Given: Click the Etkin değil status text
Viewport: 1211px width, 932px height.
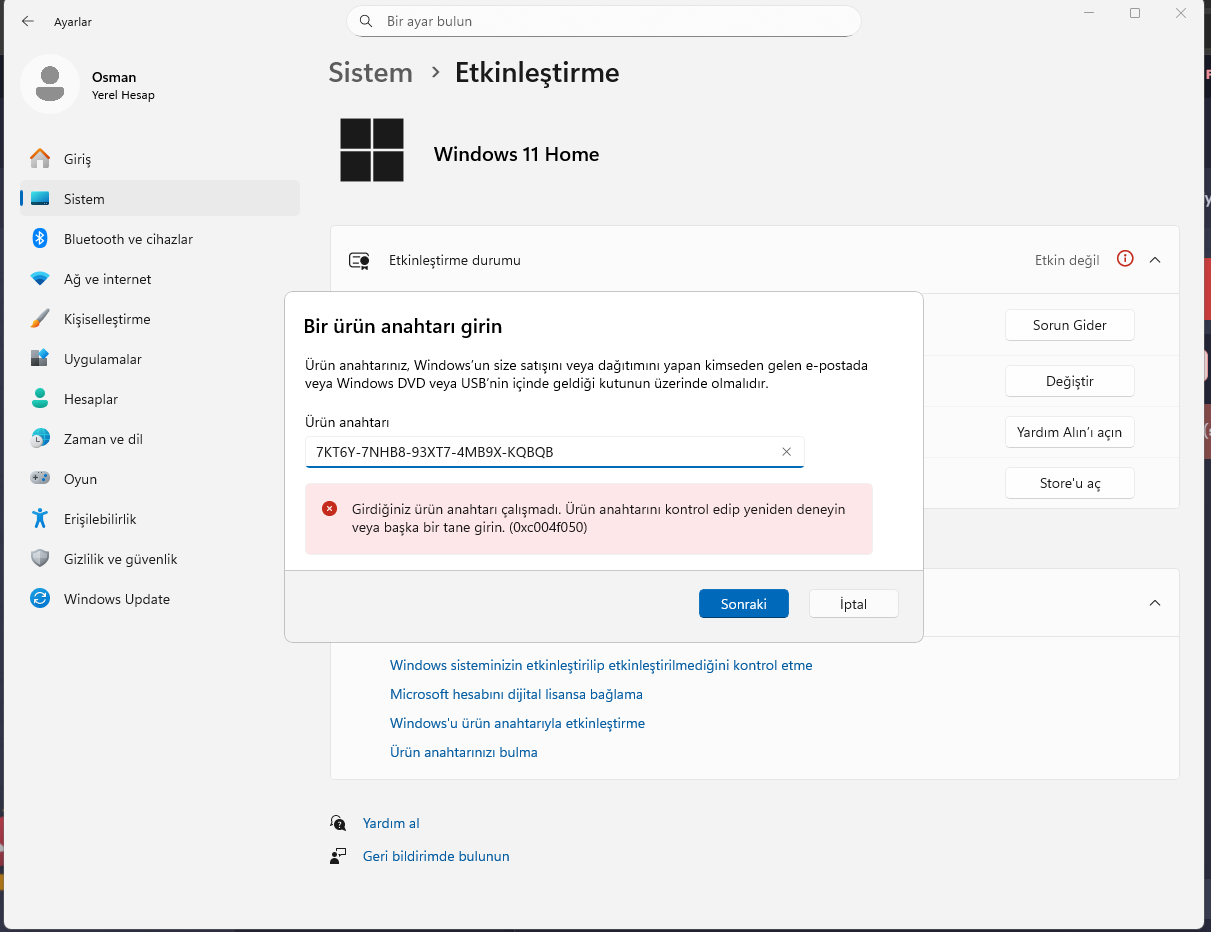Looking at the screenshot, I should pos(1067,260).
